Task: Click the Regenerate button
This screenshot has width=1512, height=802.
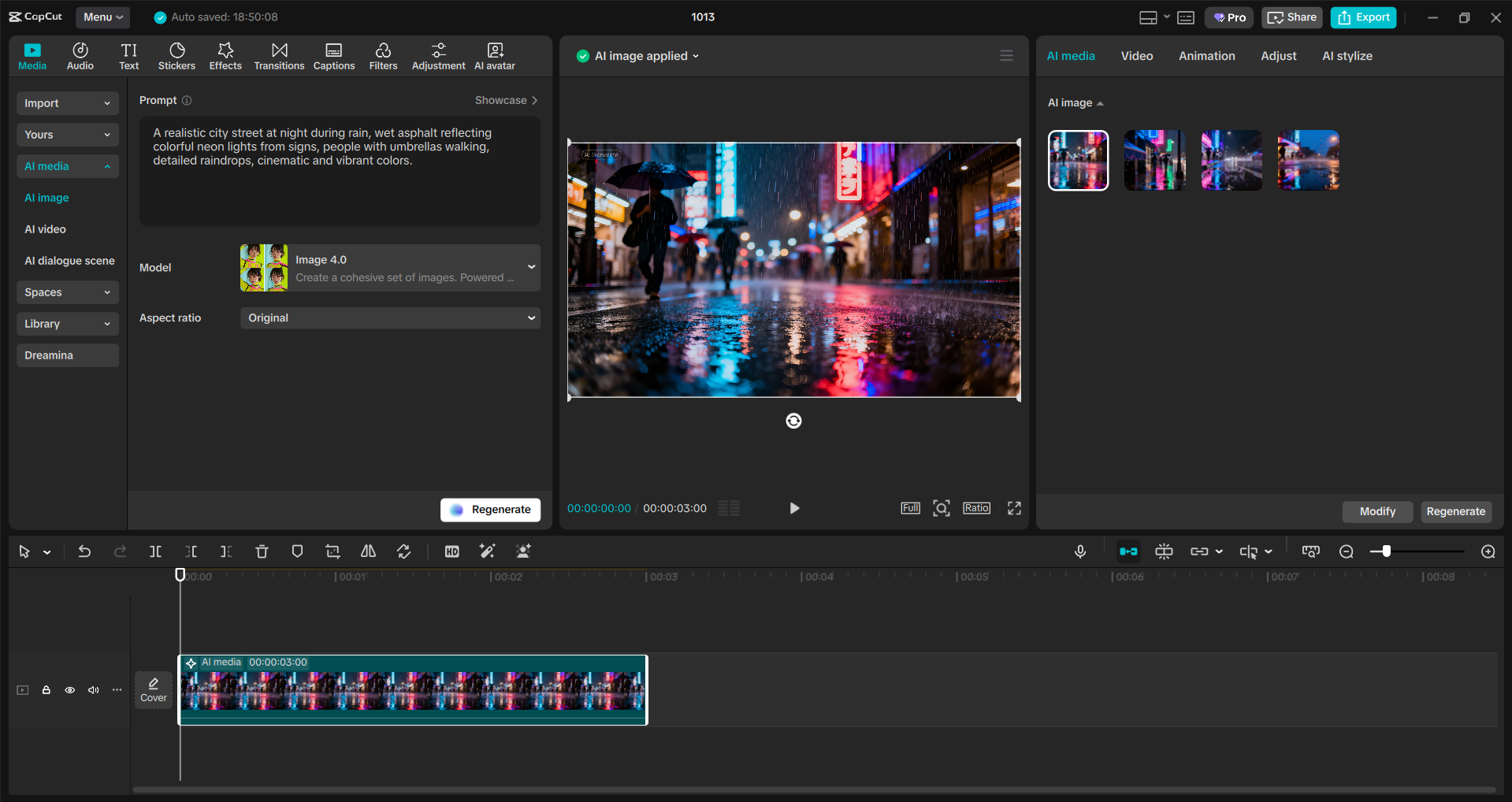Action: 490,510
